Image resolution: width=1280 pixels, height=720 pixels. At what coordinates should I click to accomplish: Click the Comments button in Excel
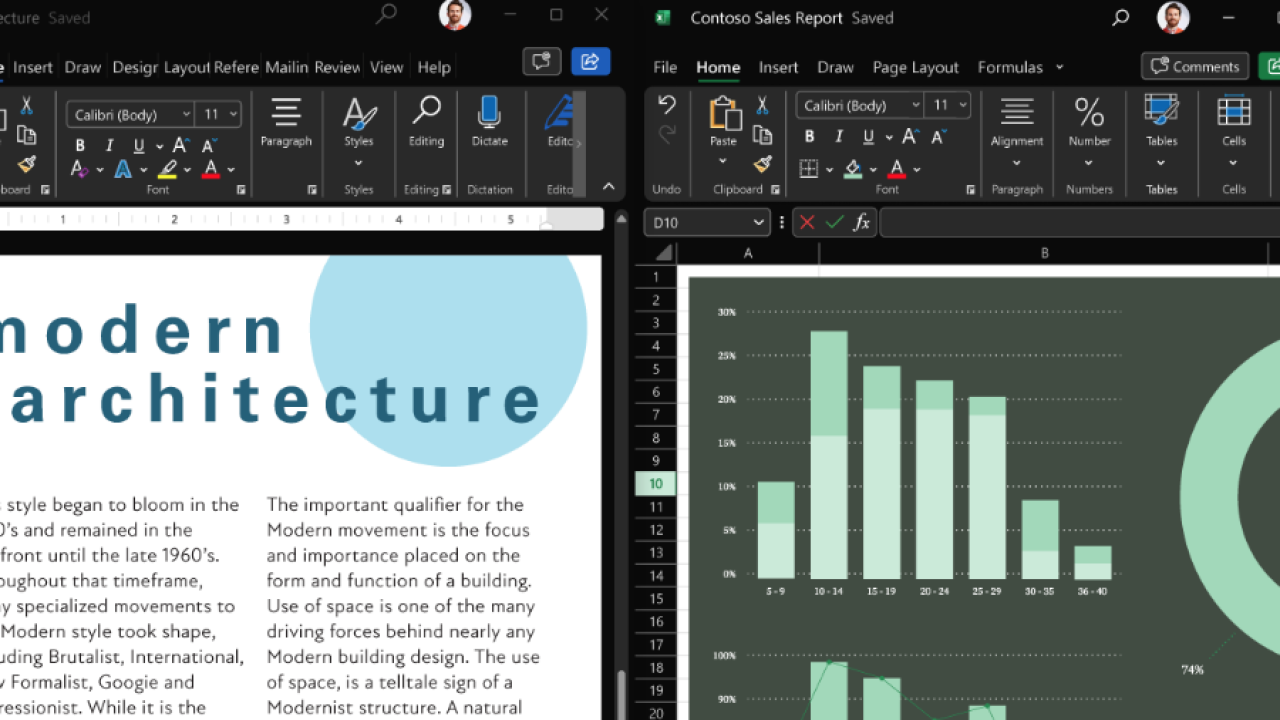pyautogui.click(x=1195, y=66)
